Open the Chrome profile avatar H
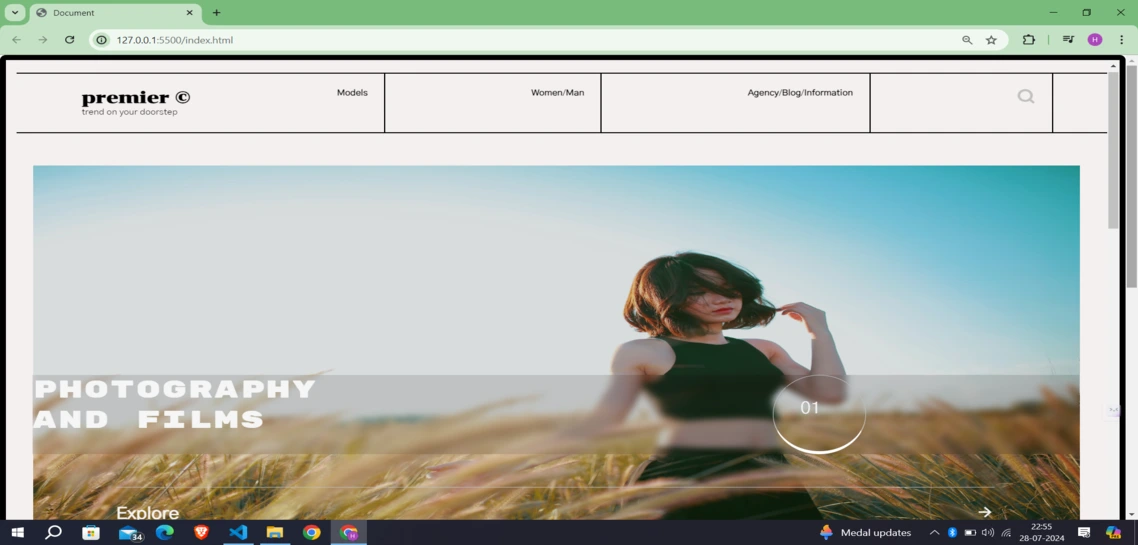1138x545 pixels. pos(1094,40)
